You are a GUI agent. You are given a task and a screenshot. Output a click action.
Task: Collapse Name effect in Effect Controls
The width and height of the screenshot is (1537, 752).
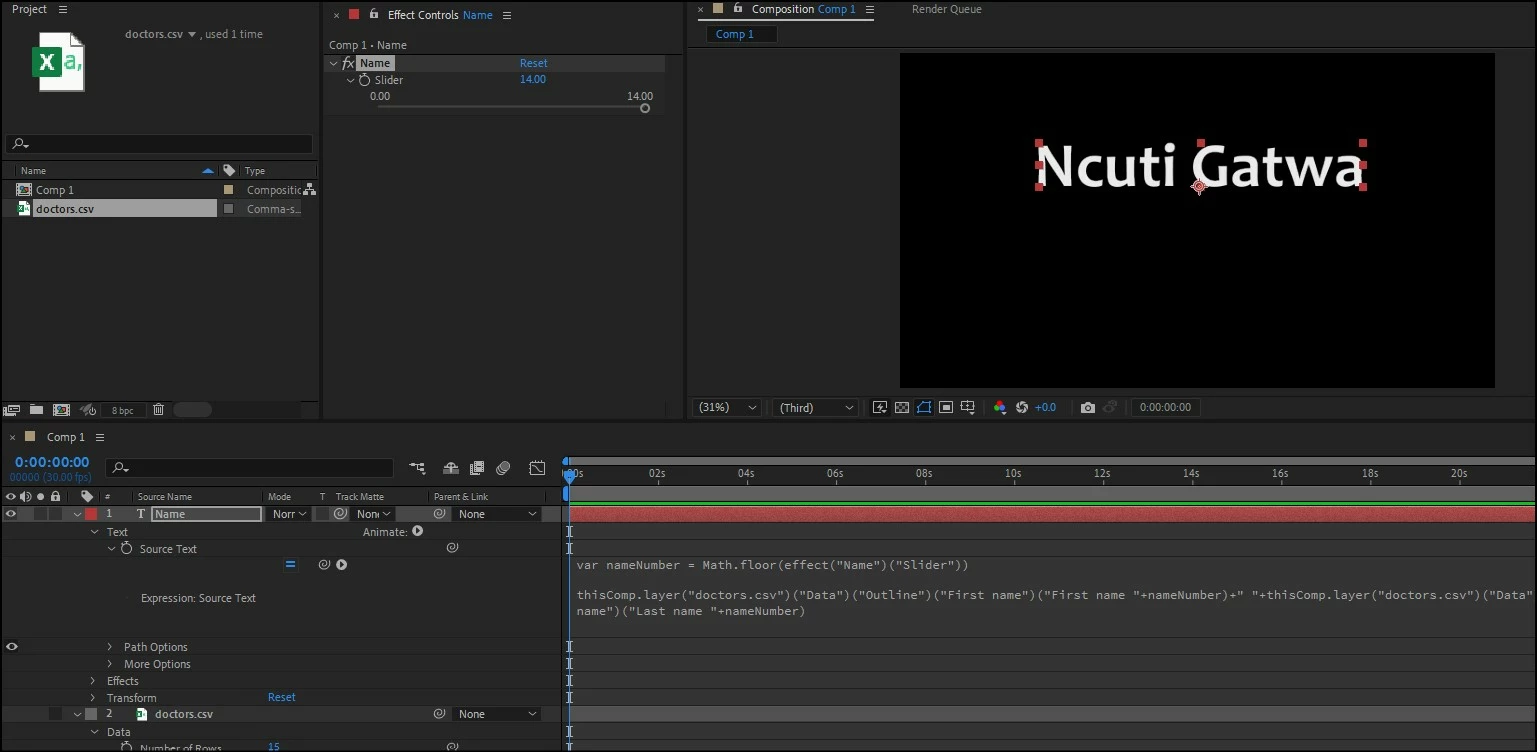[x=334, y=63]
